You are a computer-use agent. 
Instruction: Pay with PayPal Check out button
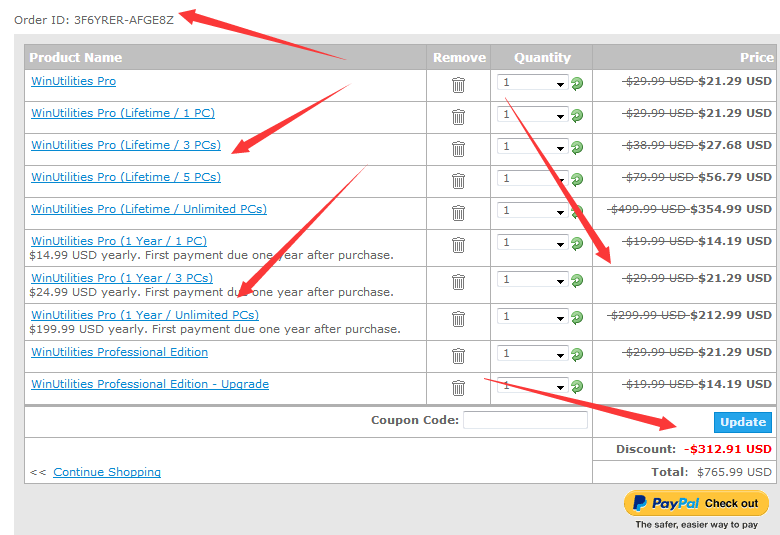[x=696, y=504]
